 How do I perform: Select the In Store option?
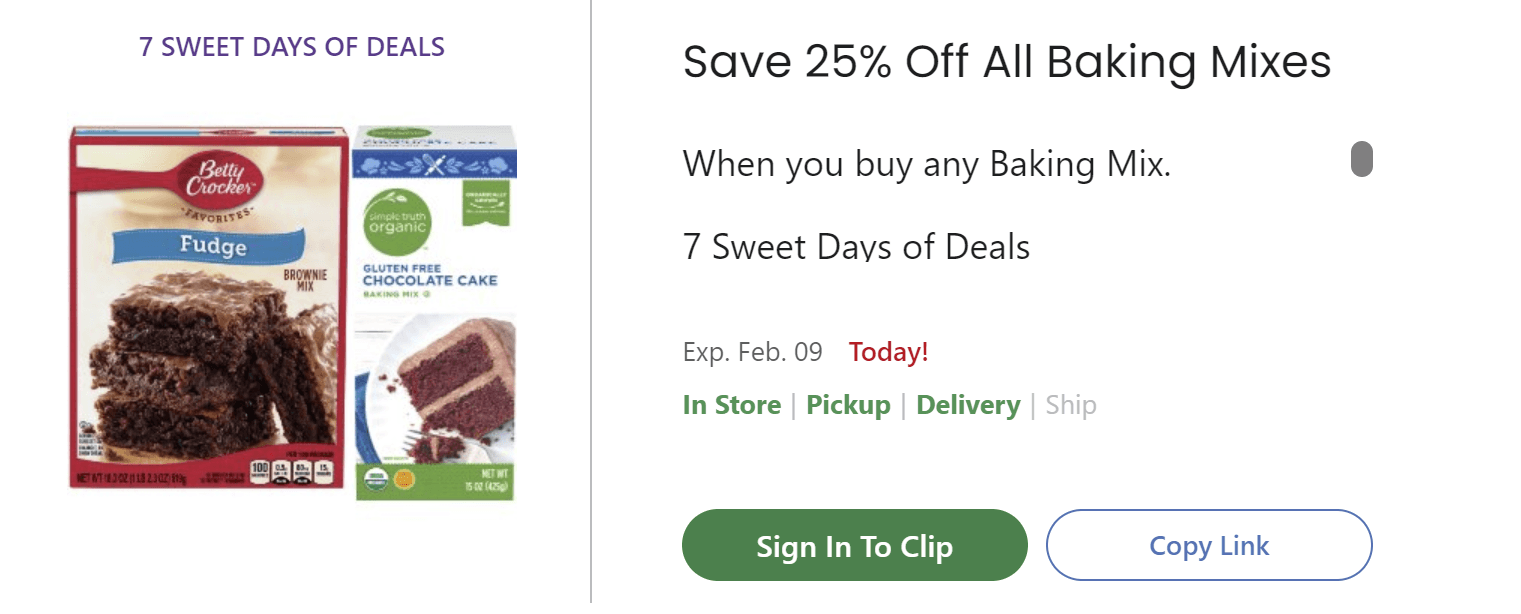pos(731,405)
